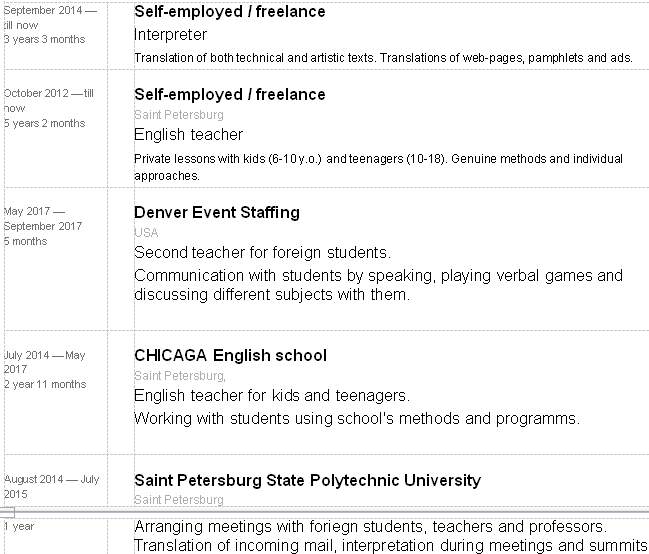Click the "September 2014 — till now" date
649x554 pixels.
click(50, 18)
